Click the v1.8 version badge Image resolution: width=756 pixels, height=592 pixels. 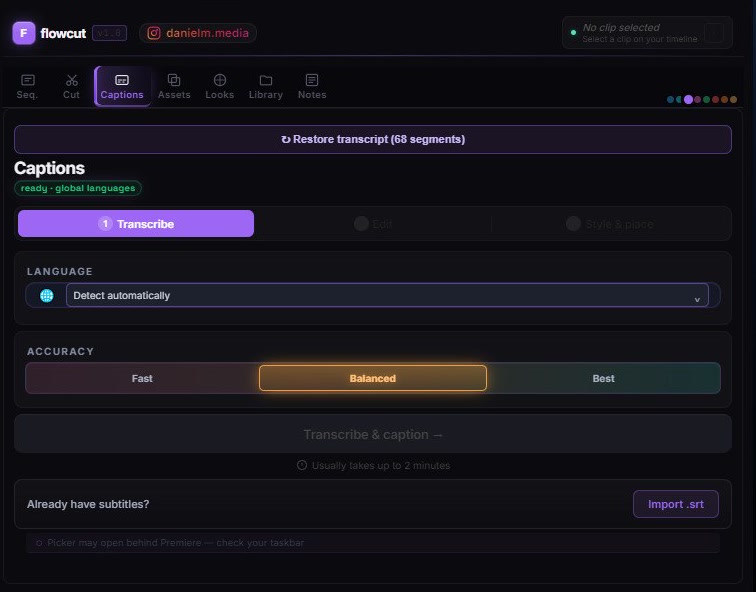tap(109, 33)
